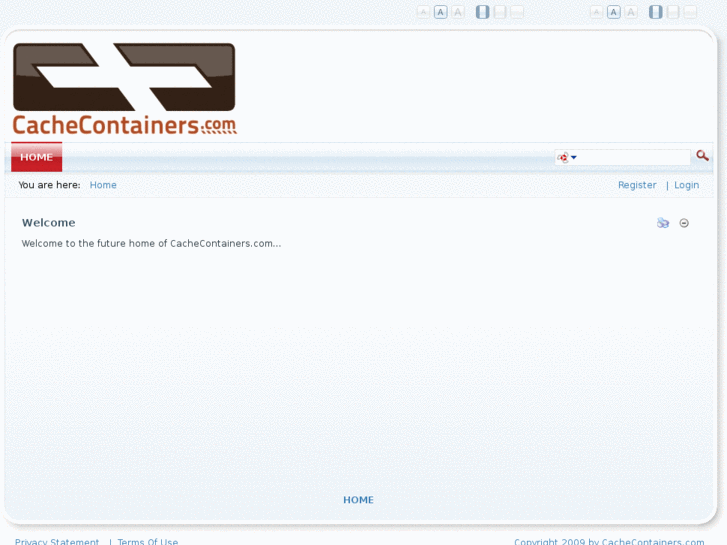Choose narrow page width in right icon group

pos(656,12)
